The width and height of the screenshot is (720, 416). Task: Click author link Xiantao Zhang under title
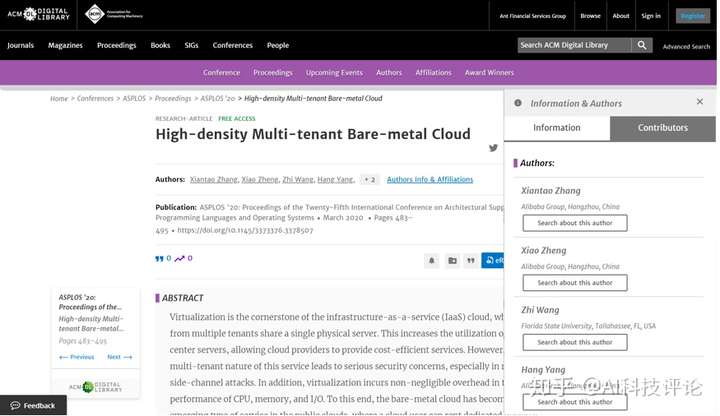click(214, 180)
